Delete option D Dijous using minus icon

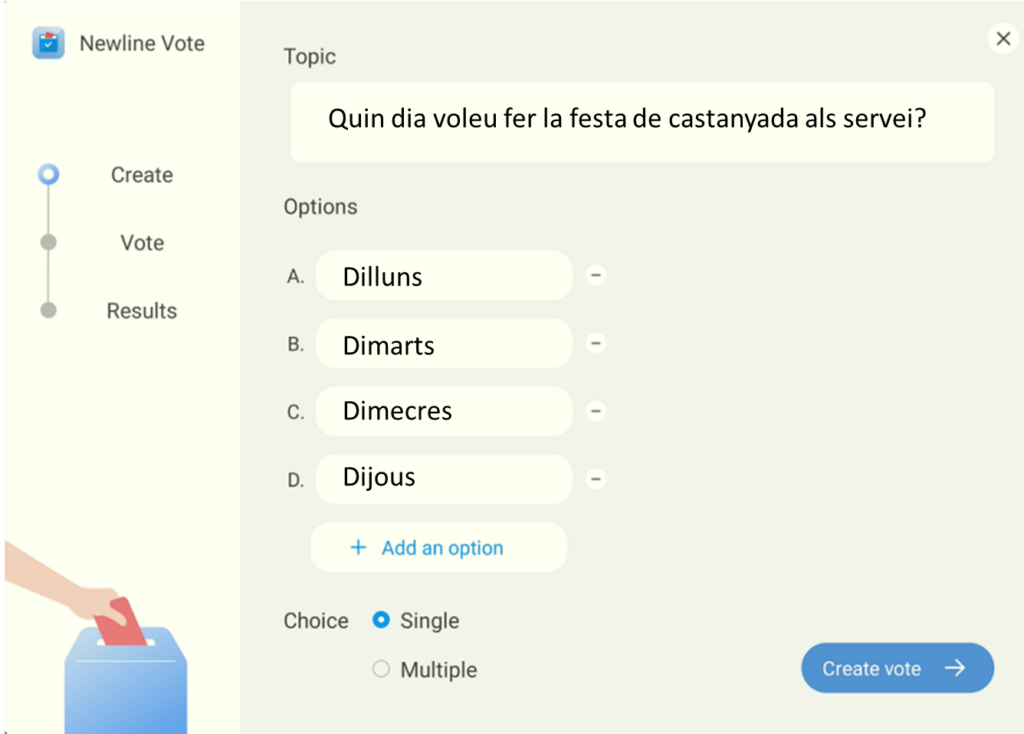(x=596, y=479)
